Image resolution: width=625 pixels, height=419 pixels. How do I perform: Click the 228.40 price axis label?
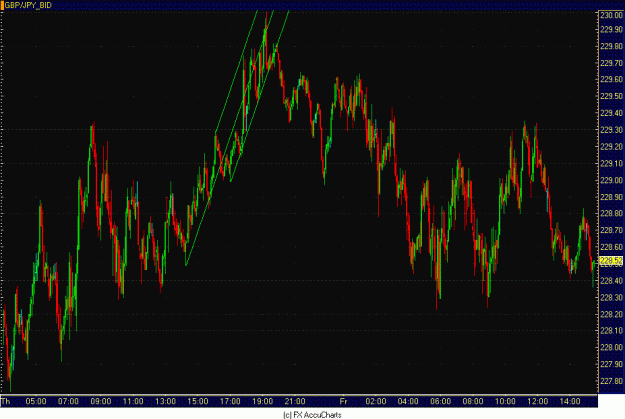pyautogui.click(x=611, y=281)
